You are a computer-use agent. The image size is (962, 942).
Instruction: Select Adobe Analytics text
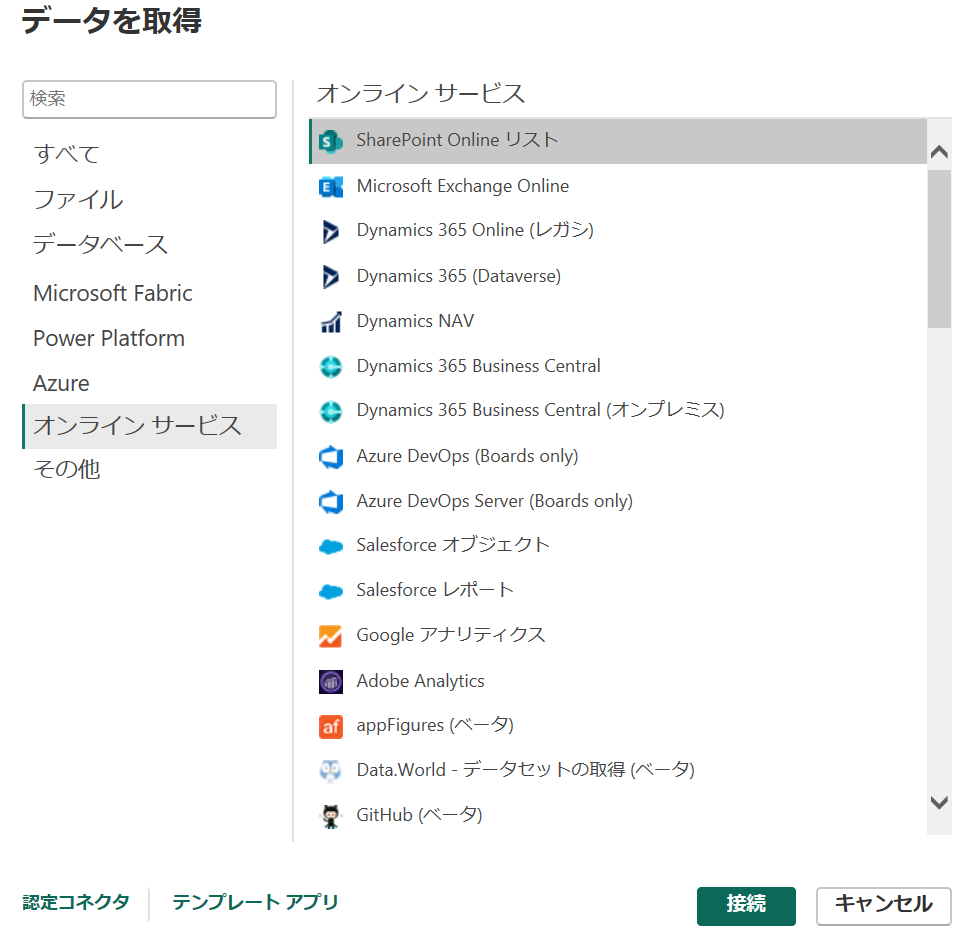click(420, 681)
